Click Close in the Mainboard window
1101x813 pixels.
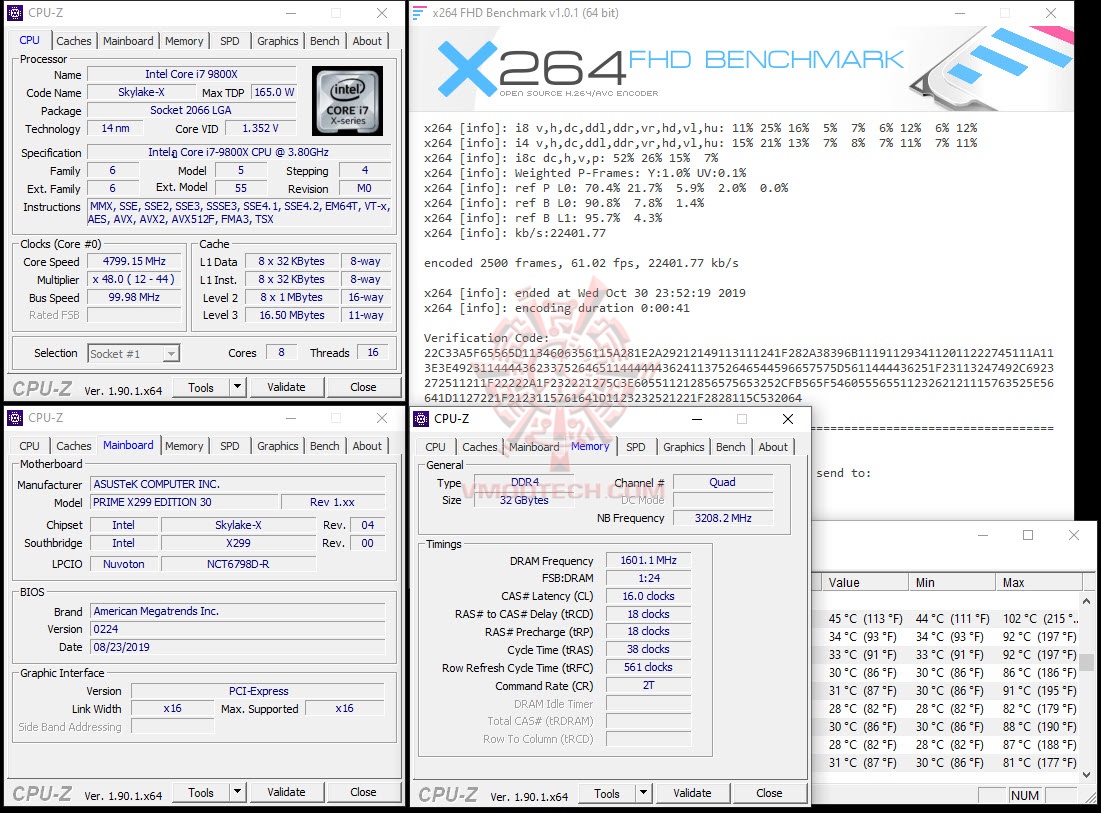(x=363, y=792)
